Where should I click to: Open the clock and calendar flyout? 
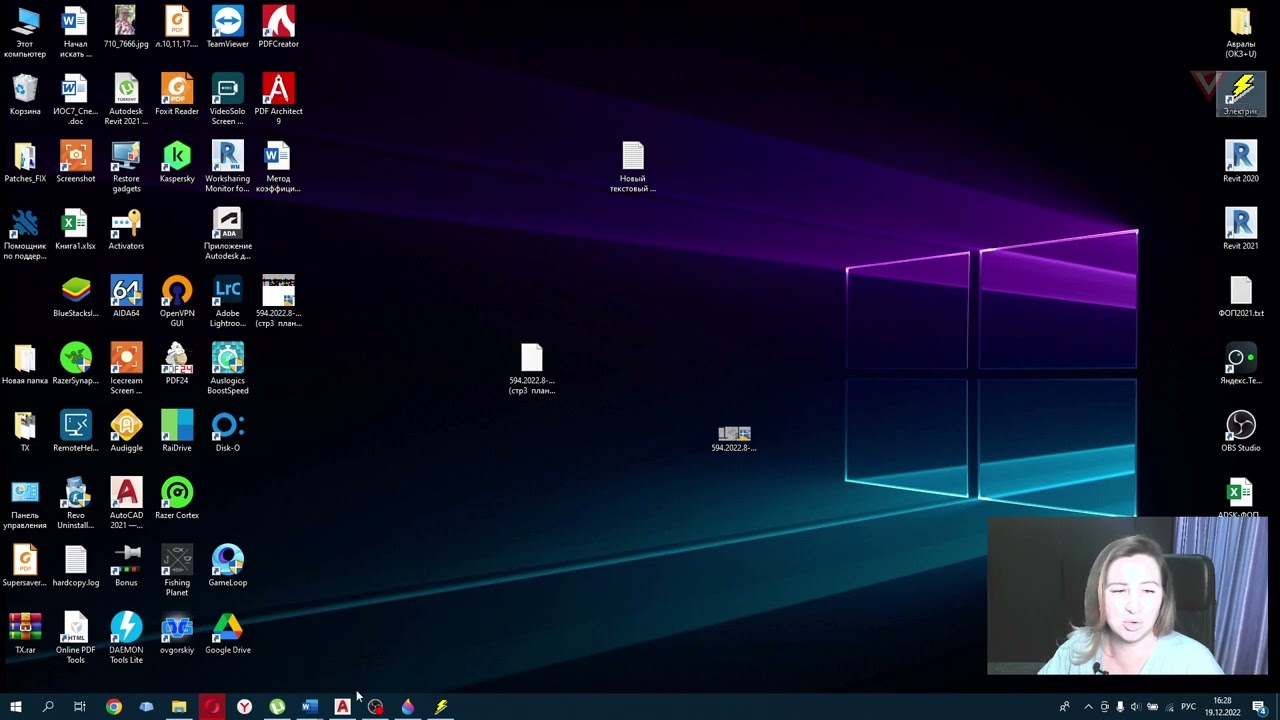pyautogui.click(x=1222, y=707)
